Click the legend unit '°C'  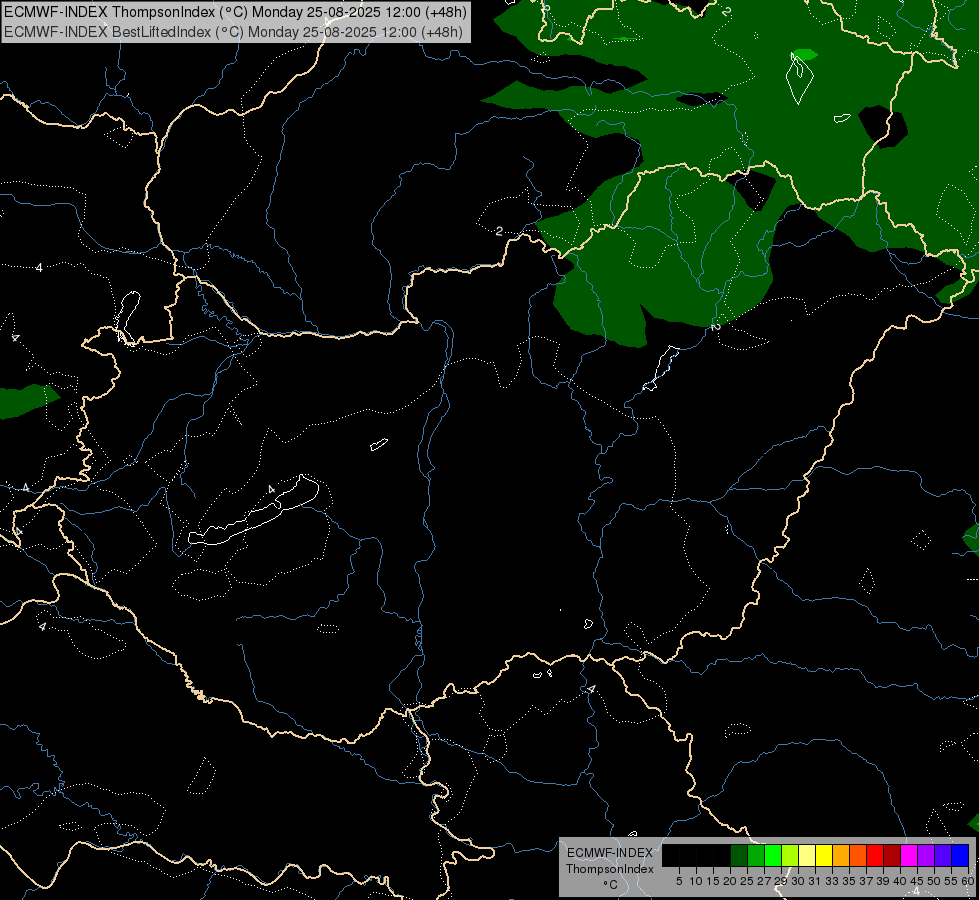tap(611, 884)
